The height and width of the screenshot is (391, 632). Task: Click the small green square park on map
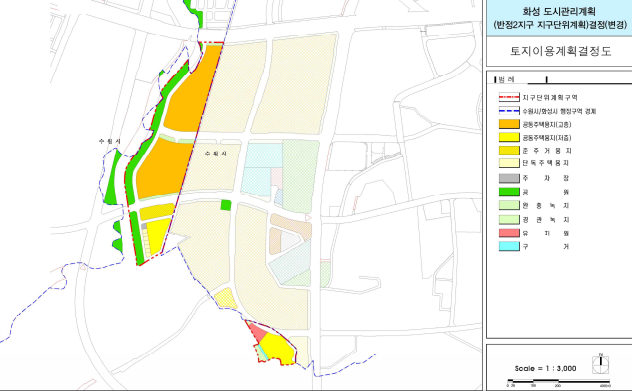click(226, 205)
